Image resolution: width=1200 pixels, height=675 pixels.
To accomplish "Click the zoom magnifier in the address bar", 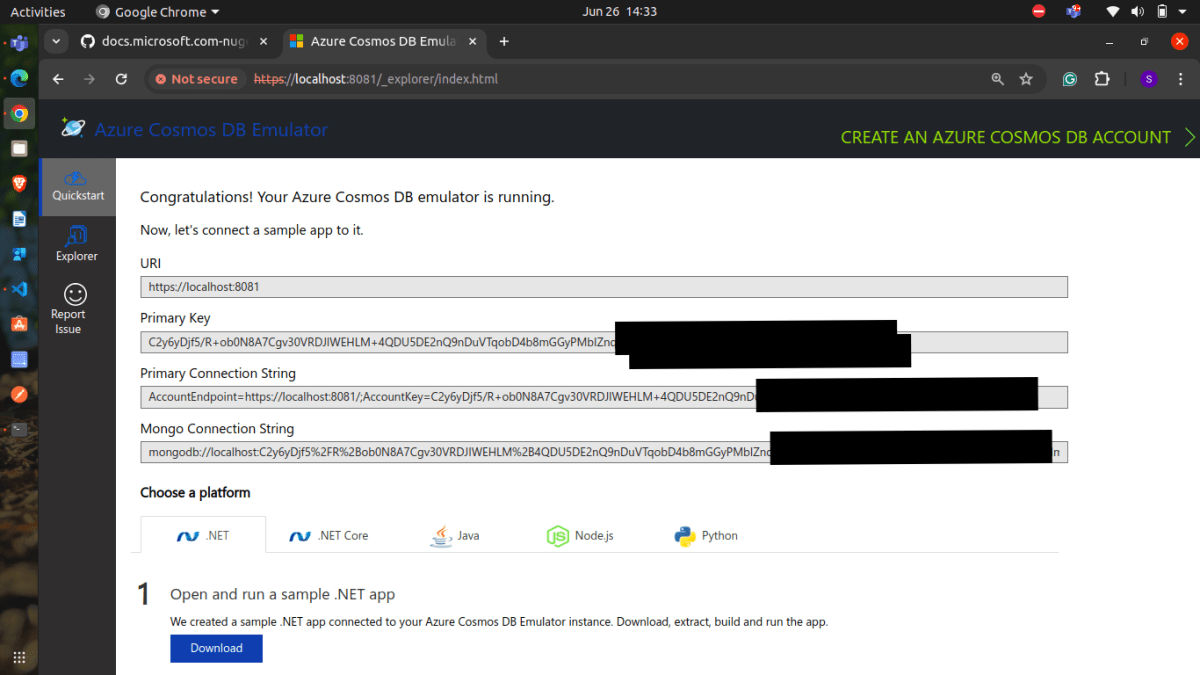I will [x=997, y=78].
